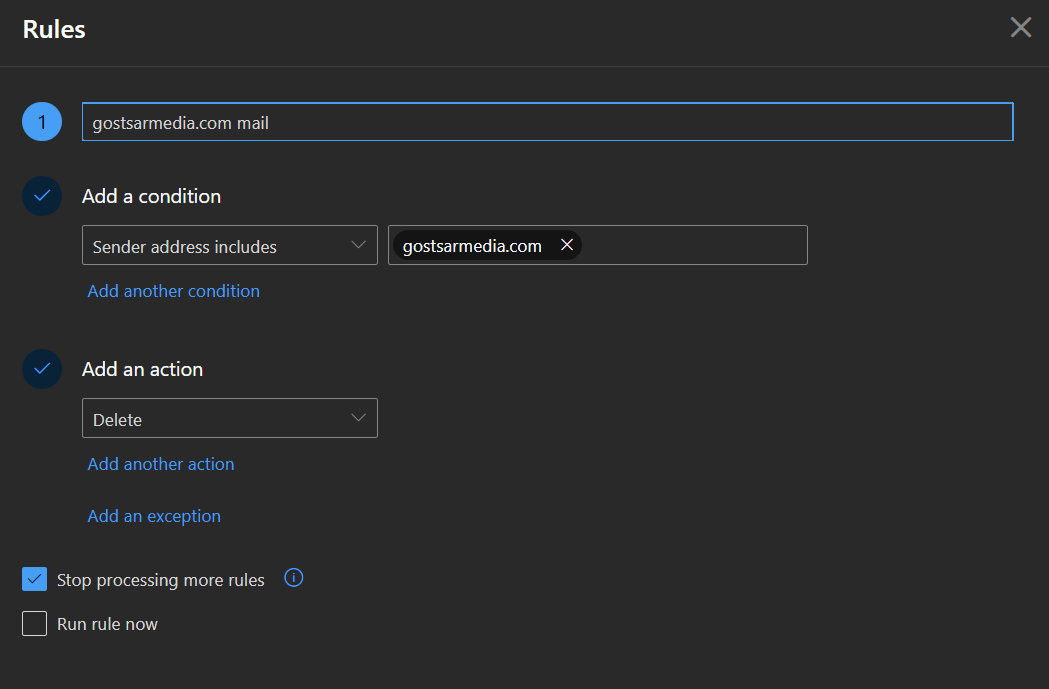Click the checkmark icon beside Add an action
Viewport: 1049px width, 689px height.
(x=42, y=369)
